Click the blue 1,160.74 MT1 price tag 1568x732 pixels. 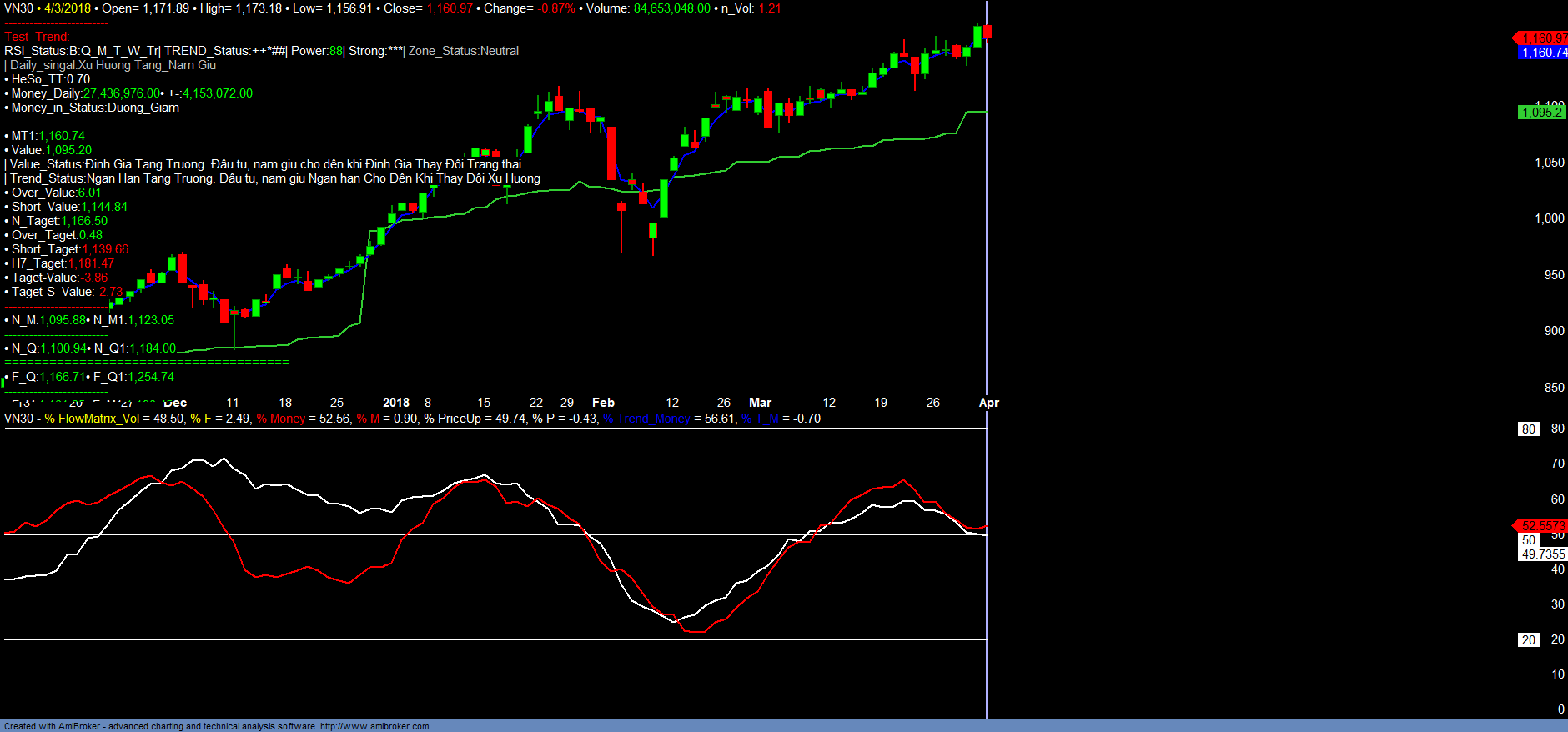[1543, 53]
